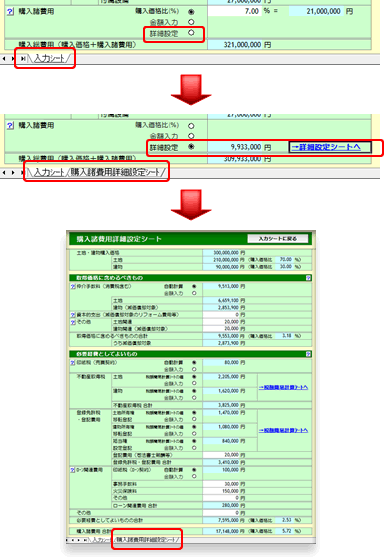Click 資本的支出 amount field showing 0円
Screen dimensions: 384x559
click(x=221, y=315)
